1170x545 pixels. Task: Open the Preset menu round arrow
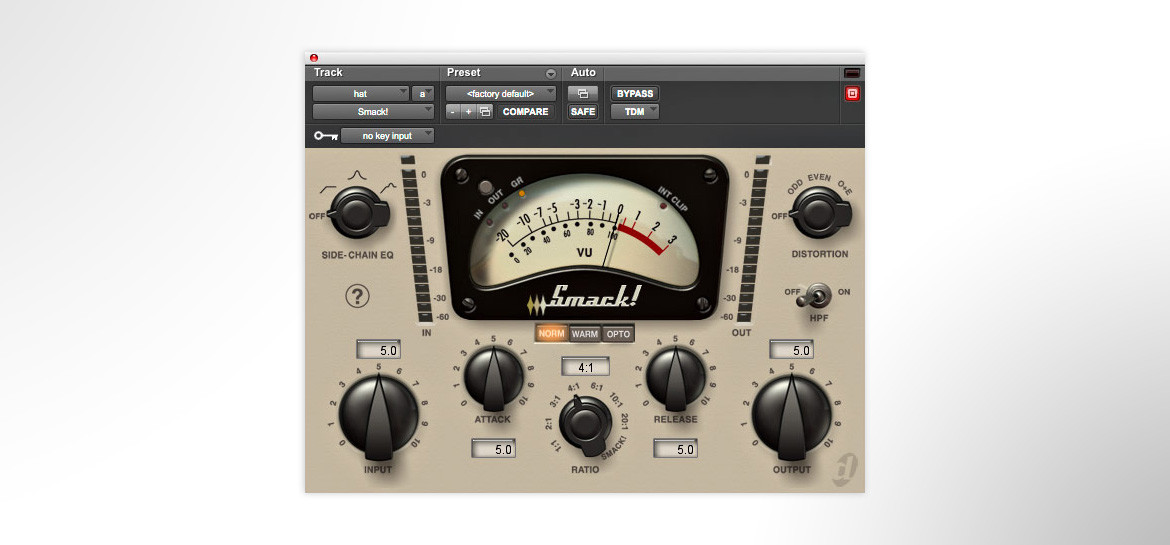click(551, 73)
